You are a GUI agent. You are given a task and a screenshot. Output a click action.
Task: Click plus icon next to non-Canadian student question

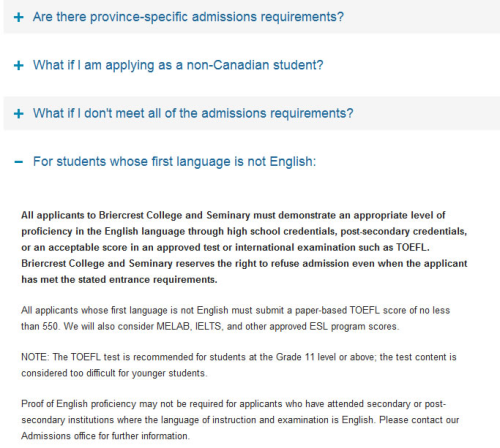(x=19, y=65)
